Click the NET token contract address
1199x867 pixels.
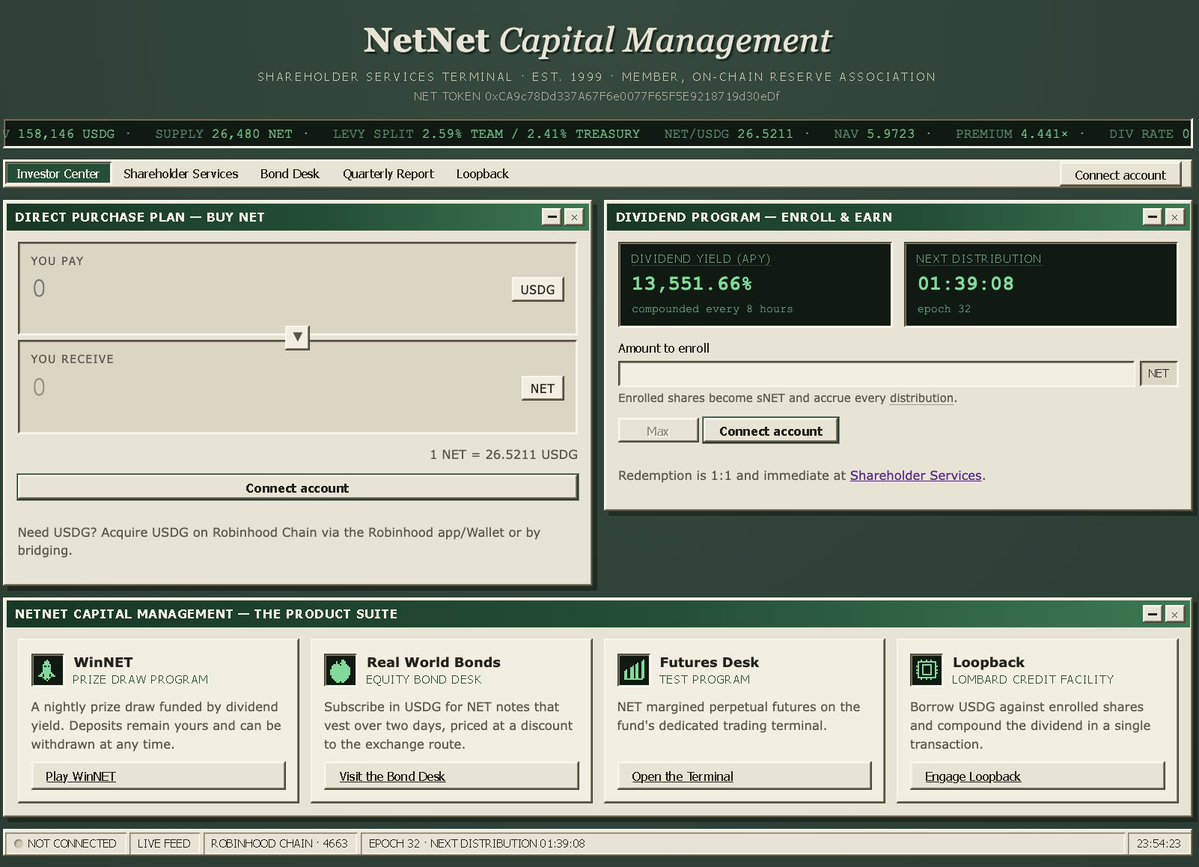pyautogui.click(x=632, y=96)
